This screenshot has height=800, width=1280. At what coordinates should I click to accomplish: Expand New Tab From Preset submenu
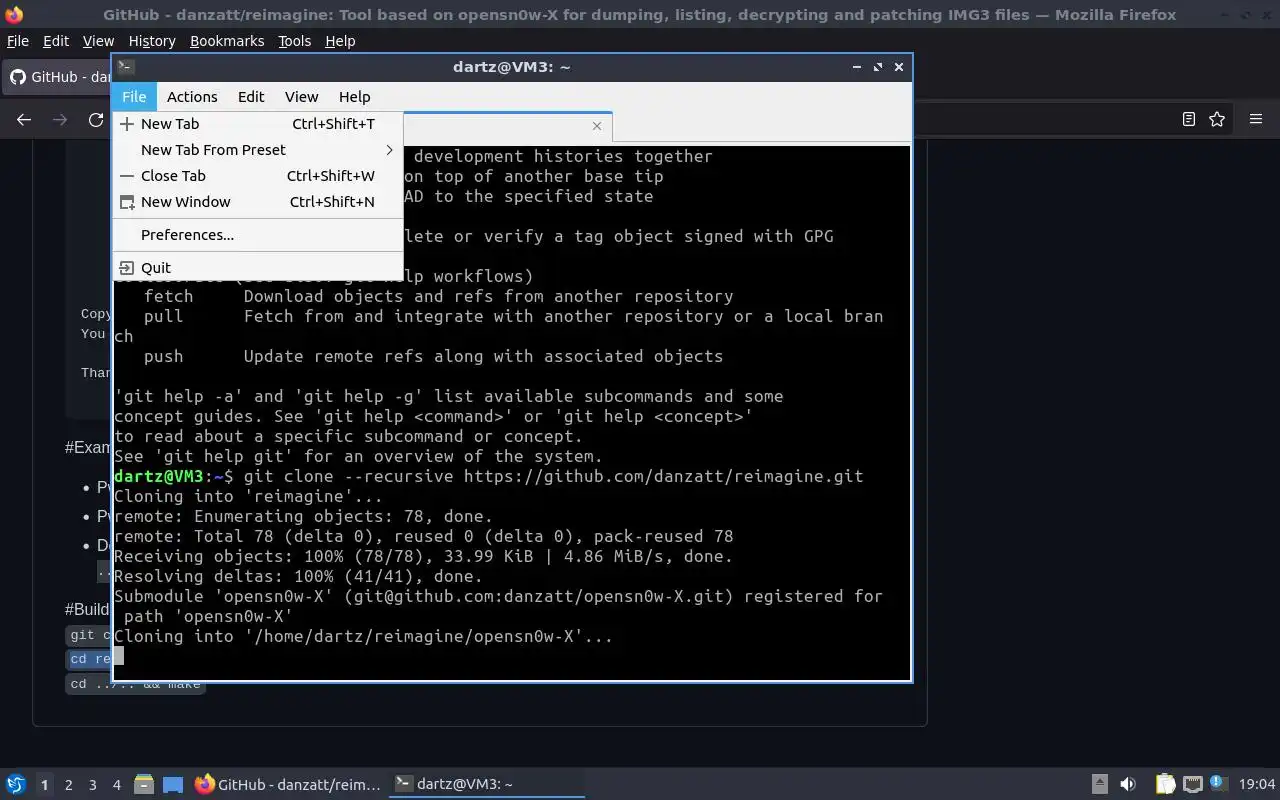[258, 150]
